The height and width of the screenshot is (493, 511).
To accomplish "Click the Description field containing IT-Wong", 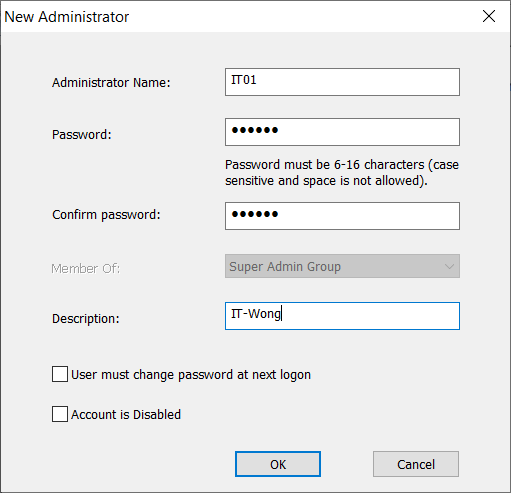I will tap(342, 316).
